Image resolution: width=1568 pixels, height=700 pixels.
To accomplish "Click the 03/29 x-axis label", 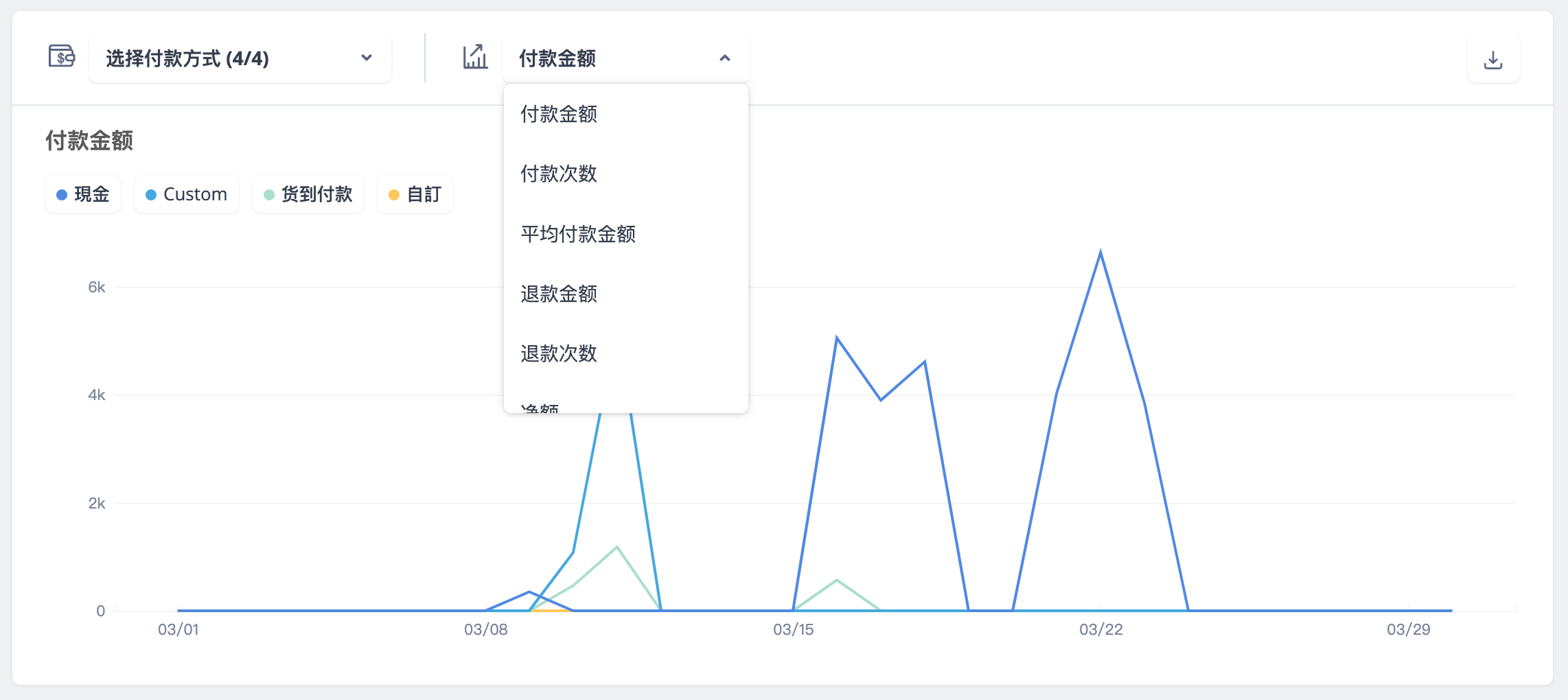I will 1409,629.
